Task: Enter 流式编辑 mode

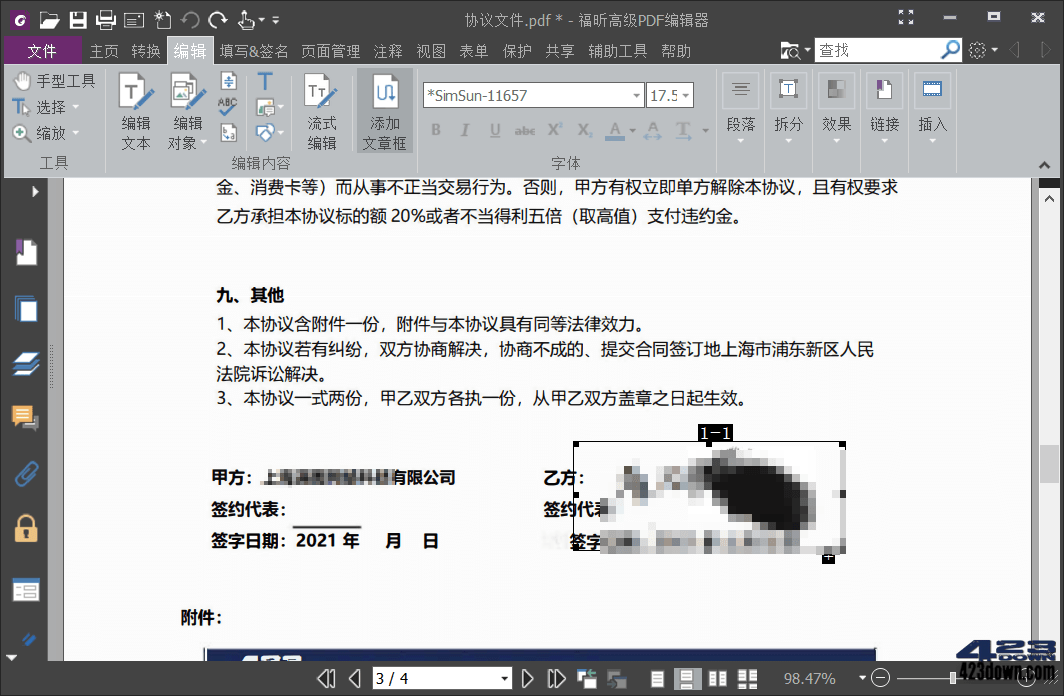Action: tap(322, 110)
